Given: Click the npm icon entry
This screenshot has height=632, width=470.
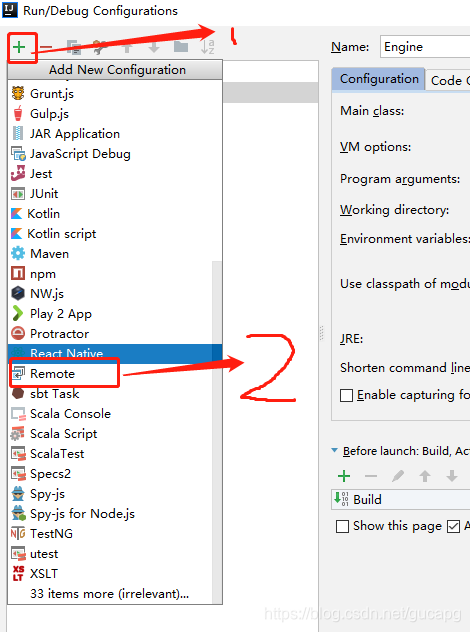Looking at the screenshot, I should tap(18, 274).
